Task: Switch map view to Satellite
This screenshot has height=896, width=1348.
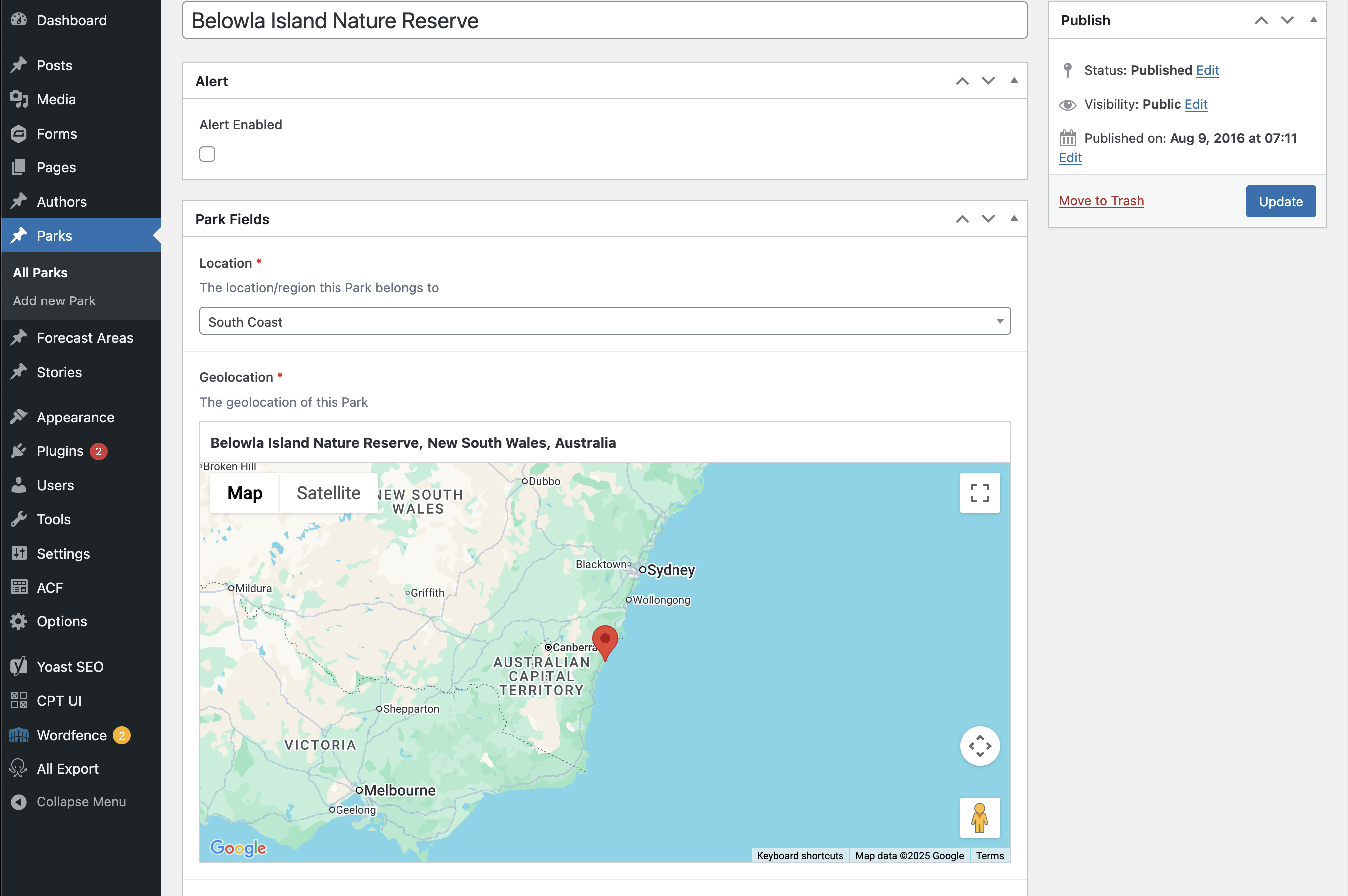Action: click(328, 492)
